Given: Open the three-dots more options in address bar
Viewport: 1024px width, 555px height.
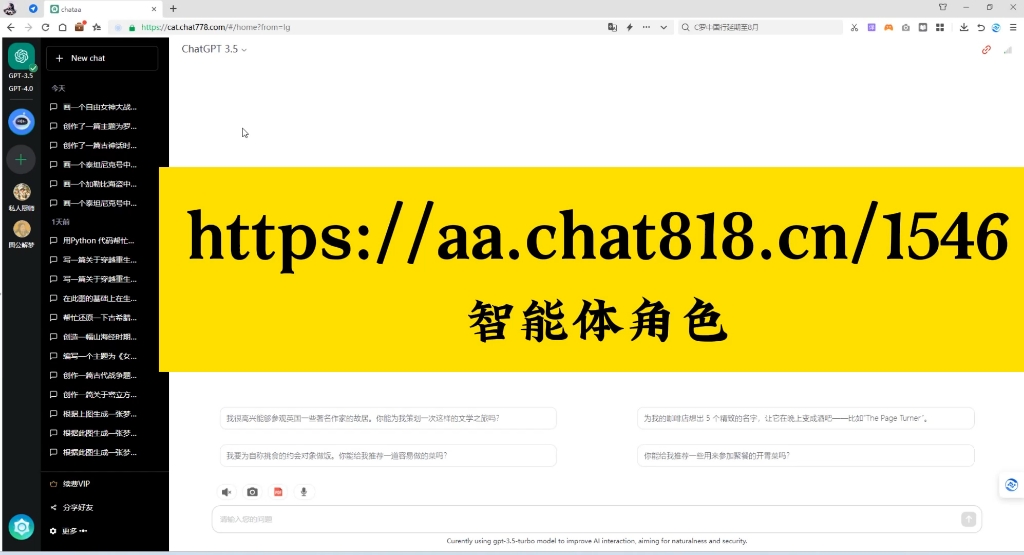Looking at the screenshot, I should click(647, 27).
